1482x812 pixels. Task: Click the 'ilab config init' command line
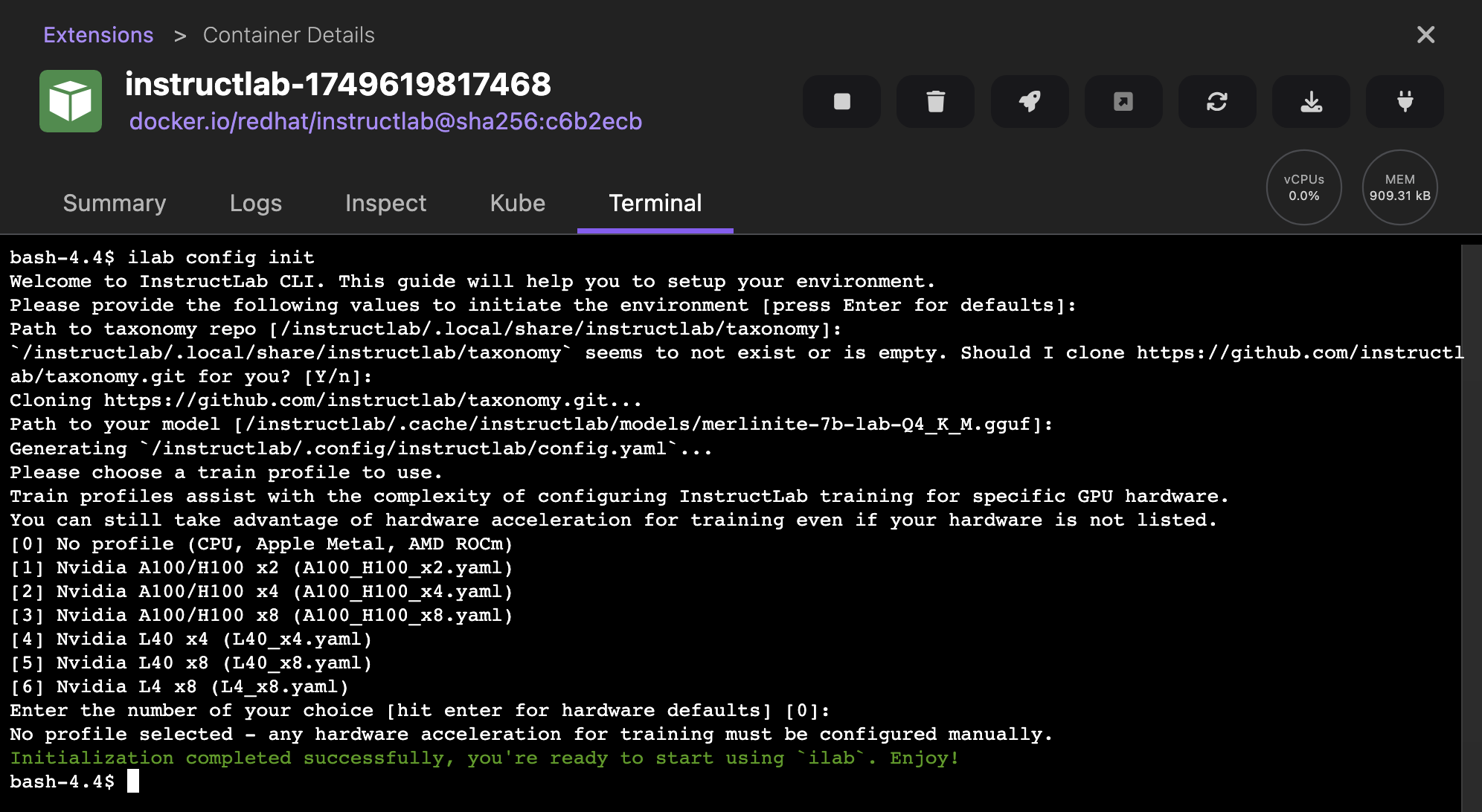(x=162, y=257)
